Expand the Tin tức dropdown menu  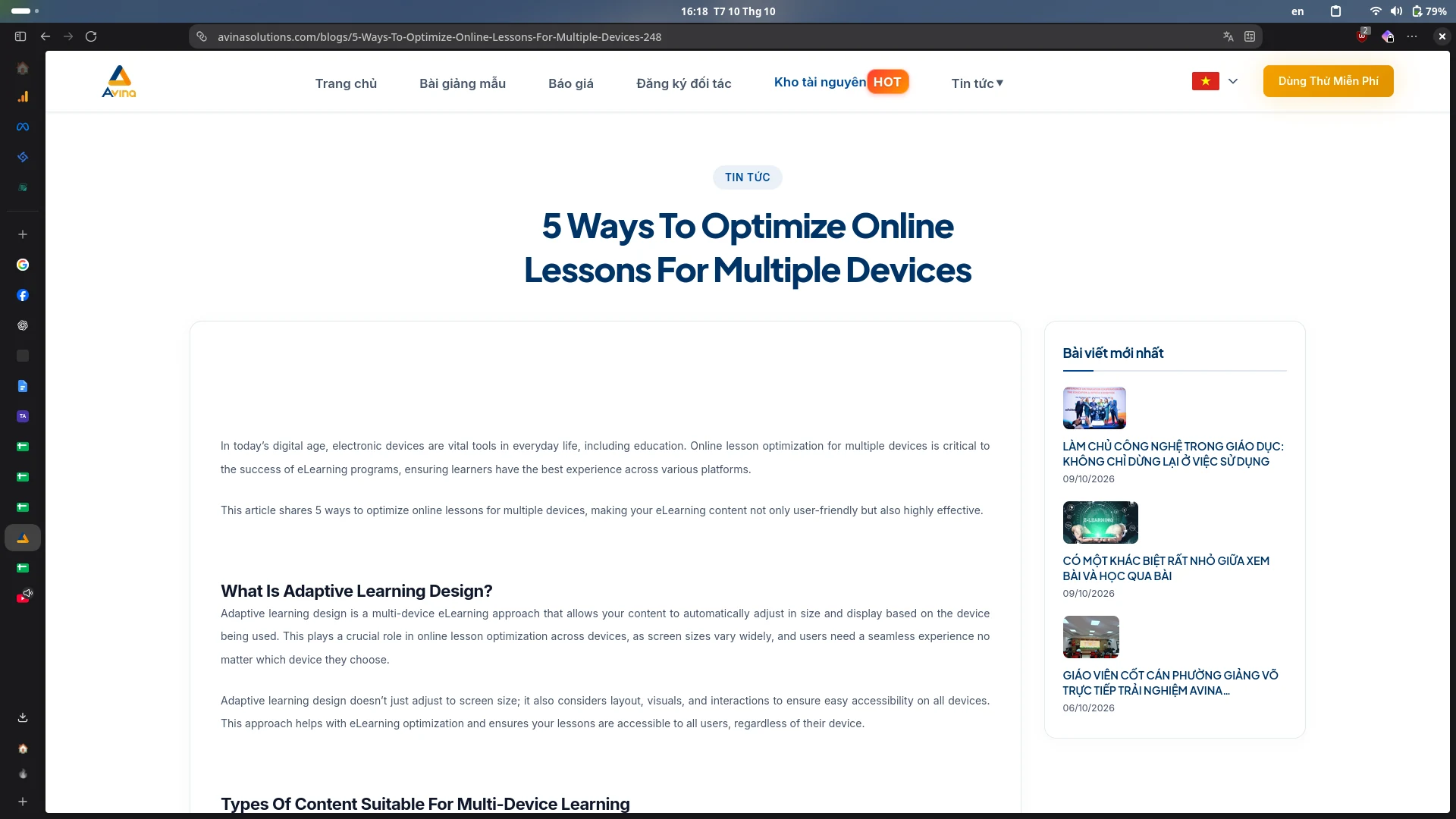click(x=977, y=83)
